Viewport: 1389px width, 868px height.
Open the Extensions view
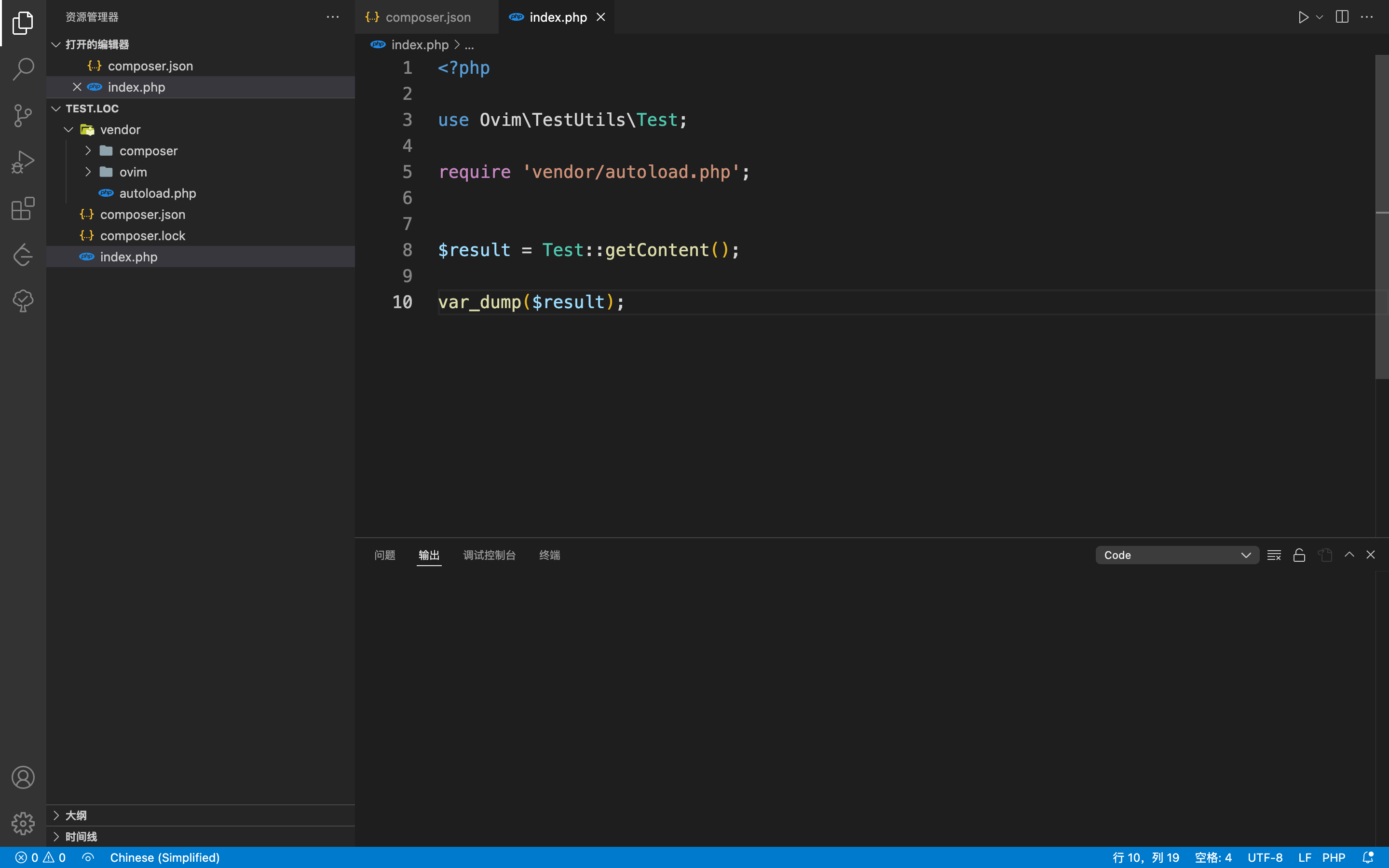pyautogui.click(x=23, y=208)
